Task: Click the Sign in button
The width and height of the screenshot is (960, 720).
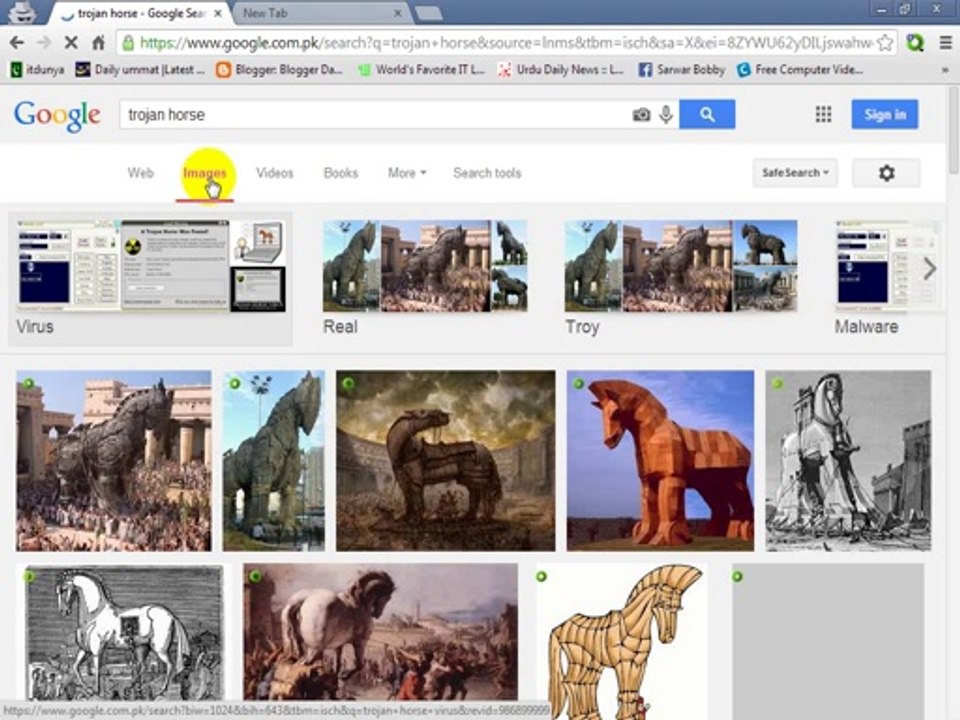Action: point(885,114)
